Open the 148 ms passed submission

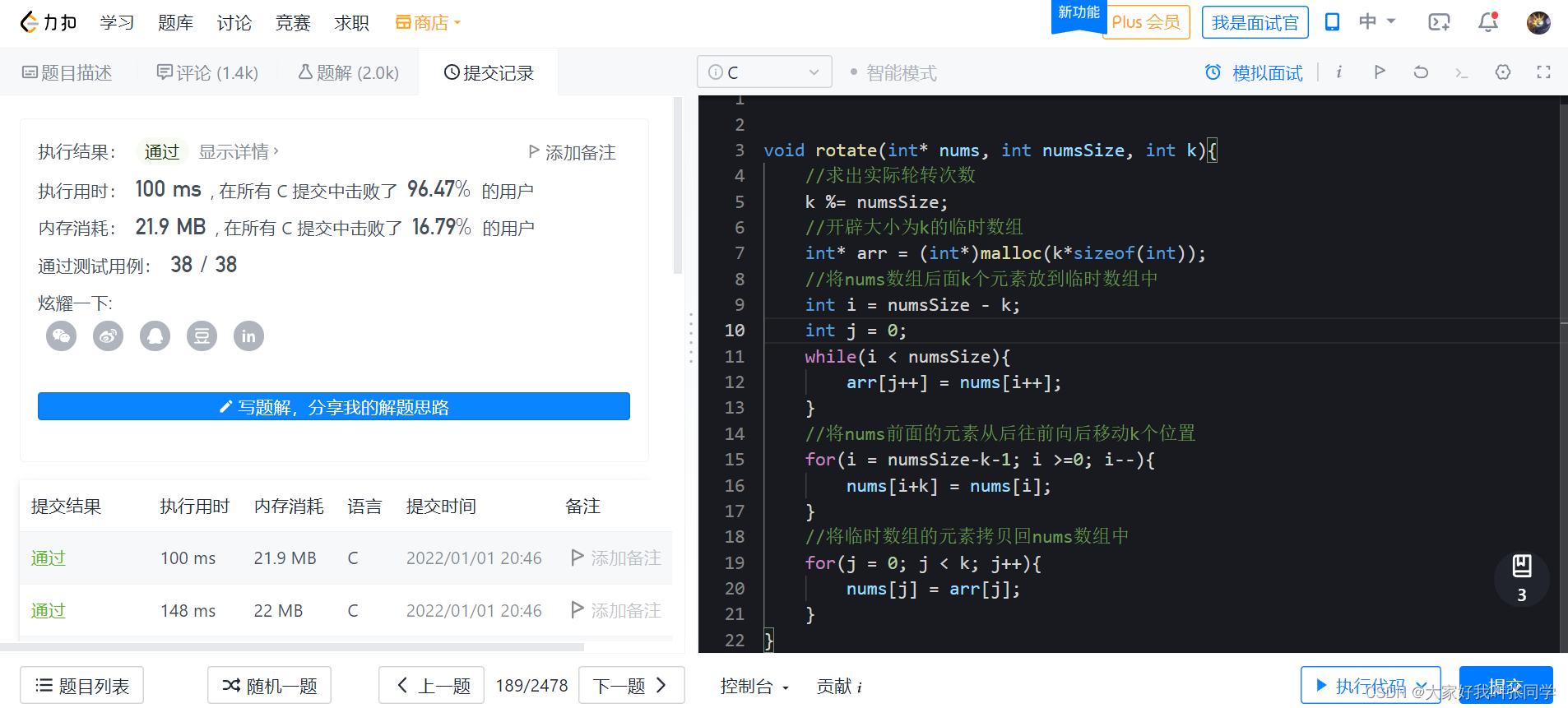(48, 610)
